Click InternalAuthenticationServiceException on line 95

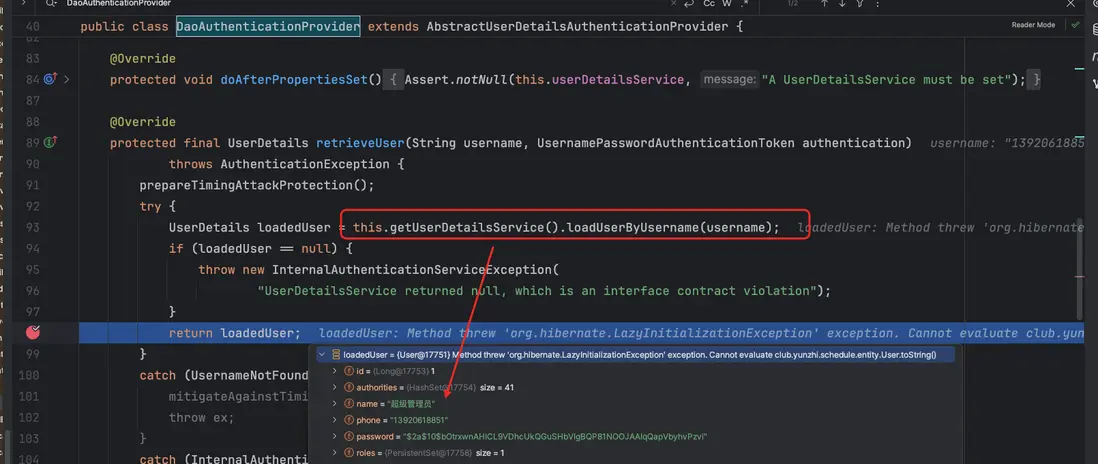point(412,269)
